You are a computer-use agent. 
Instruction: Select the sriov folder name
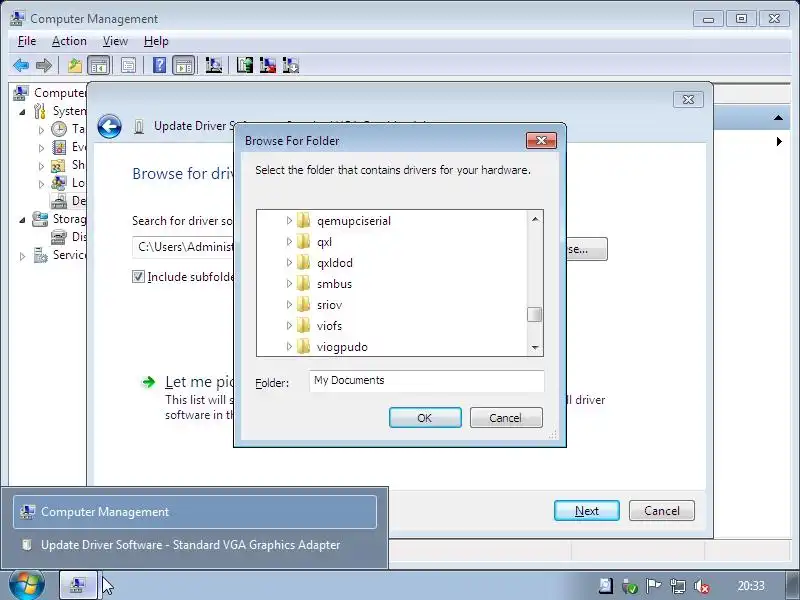coord(329,305)
